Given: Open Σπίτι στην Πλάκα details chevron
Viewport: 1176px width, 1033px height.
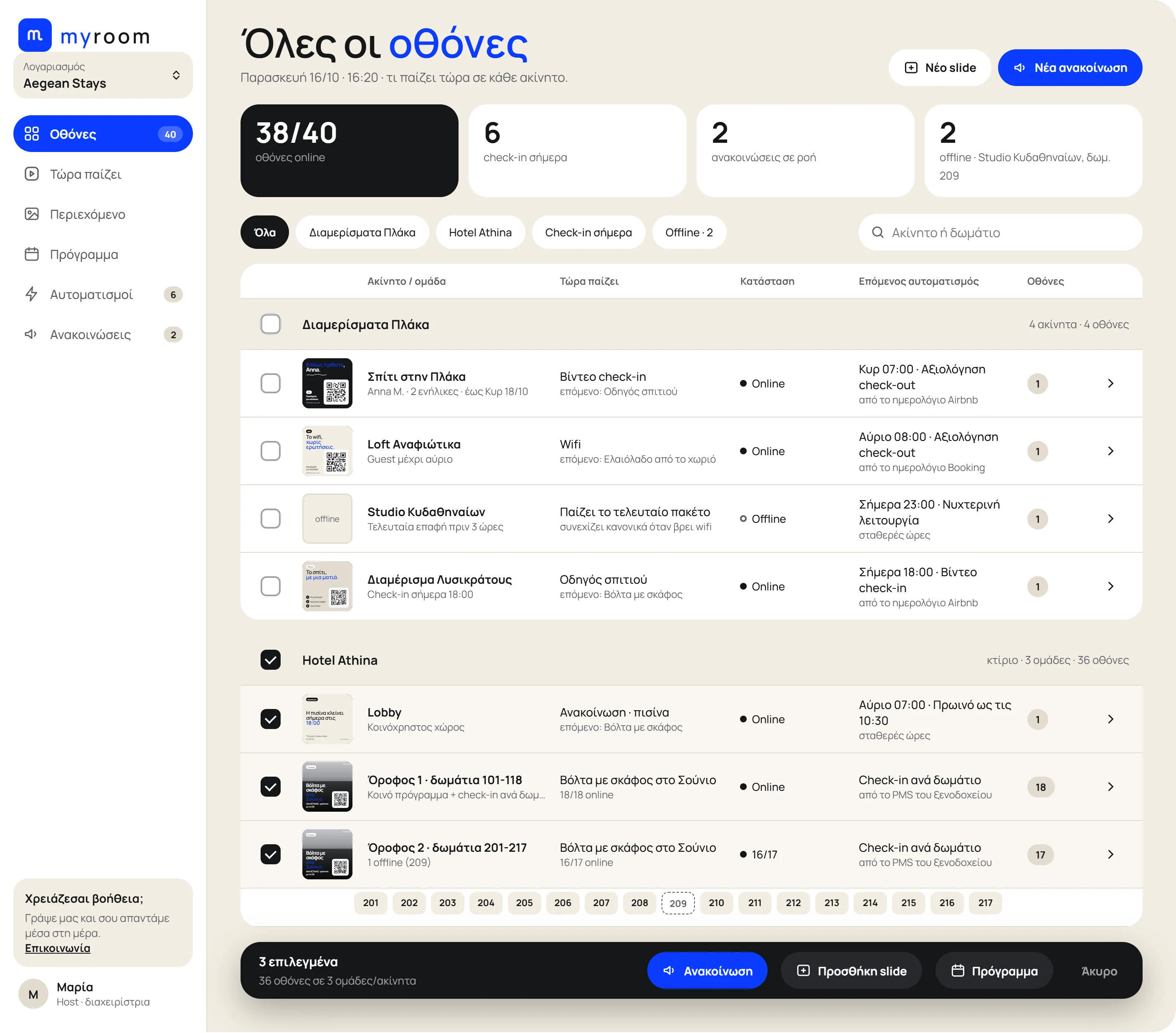Looking at the screenshot, I should 1110,384.
